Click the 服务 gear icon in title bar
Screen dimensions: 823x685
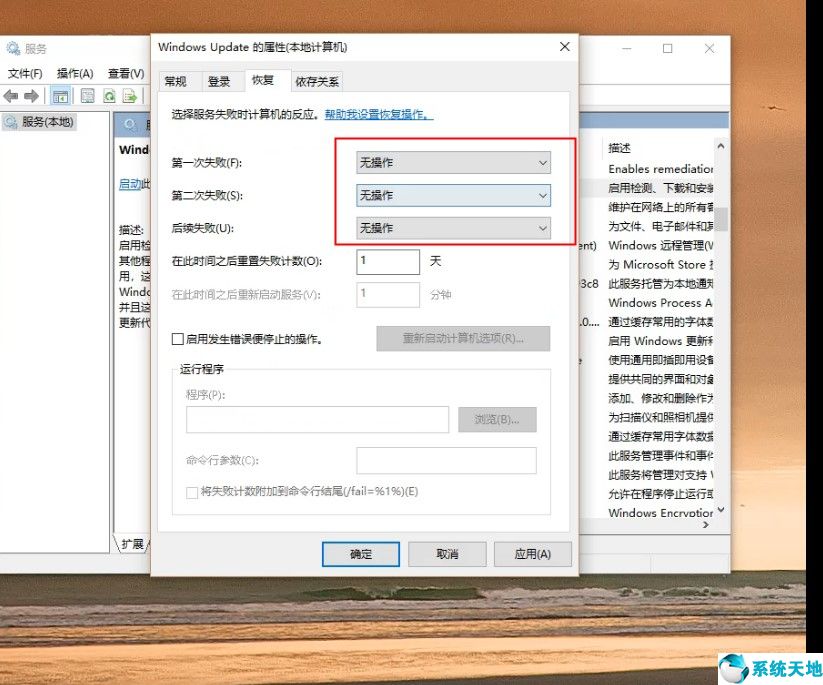13,49
